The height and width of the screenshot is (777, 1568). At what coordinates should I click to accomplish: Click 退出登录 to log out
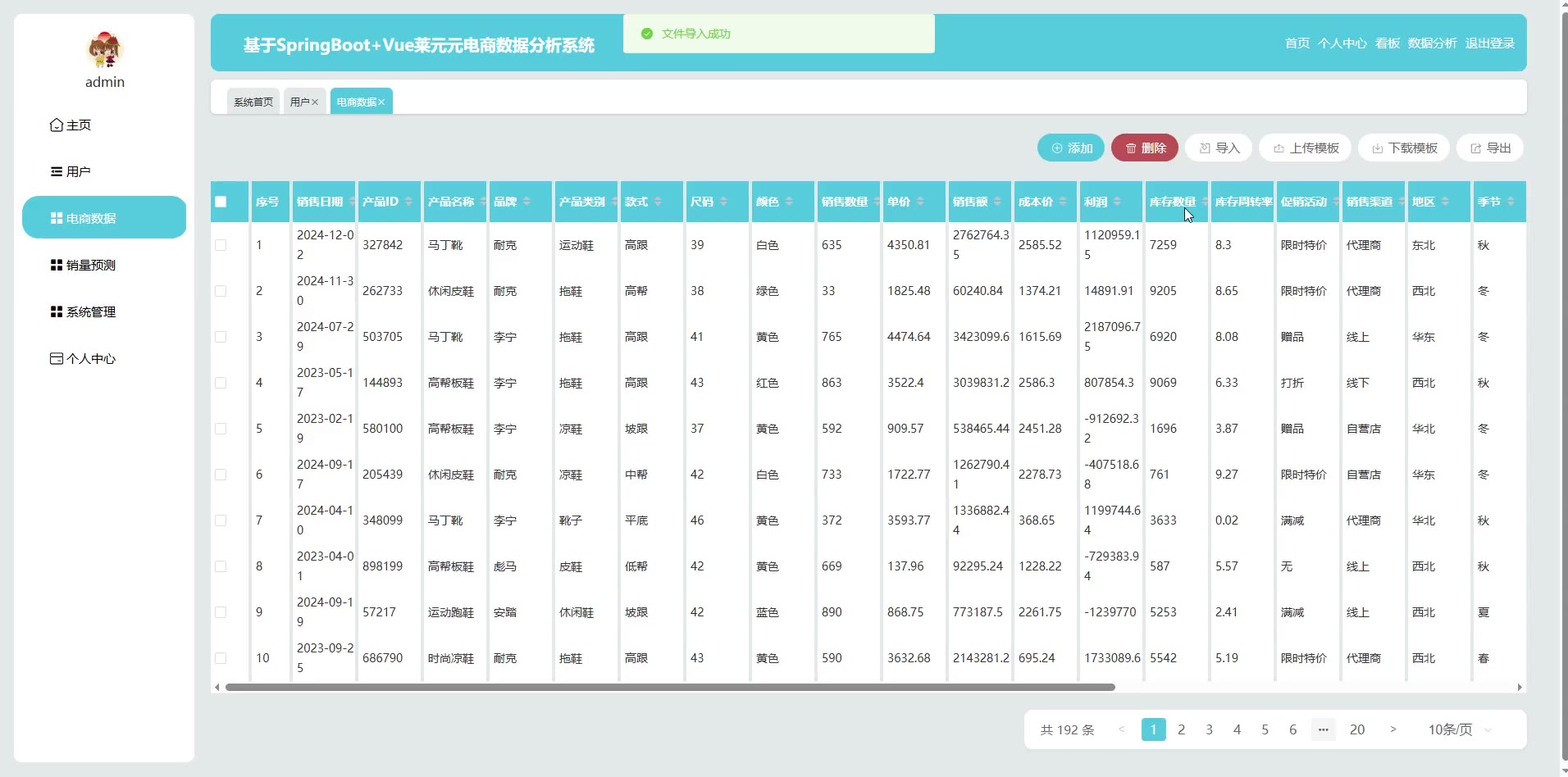(1489, 43)
